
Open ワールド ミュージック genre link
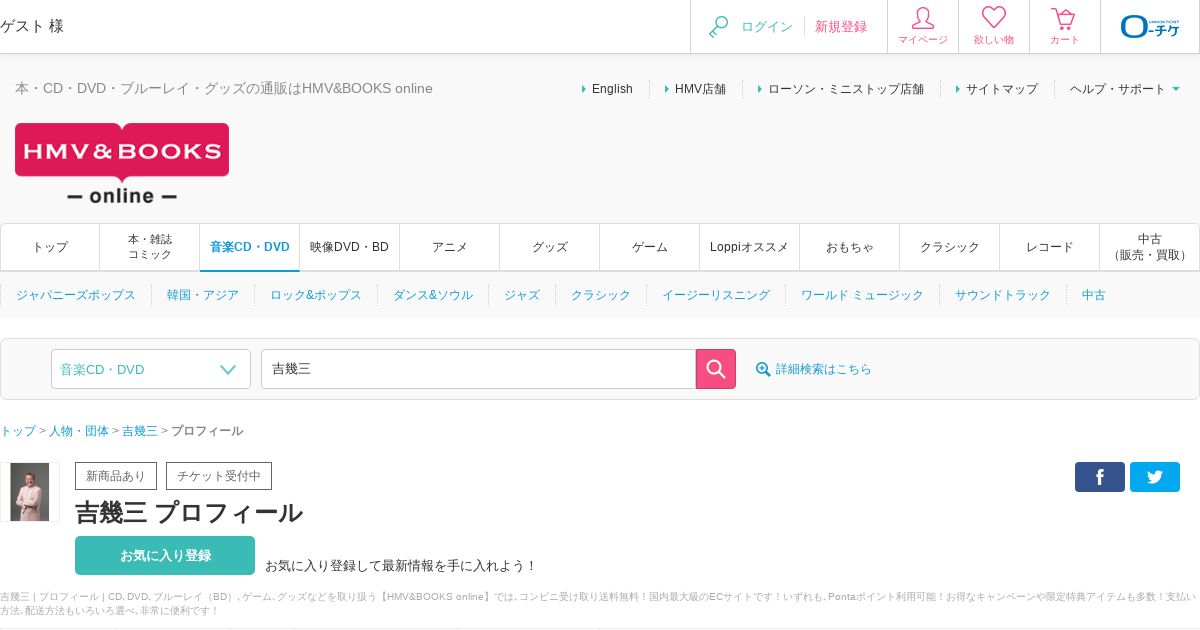click(x=862, y=295)
